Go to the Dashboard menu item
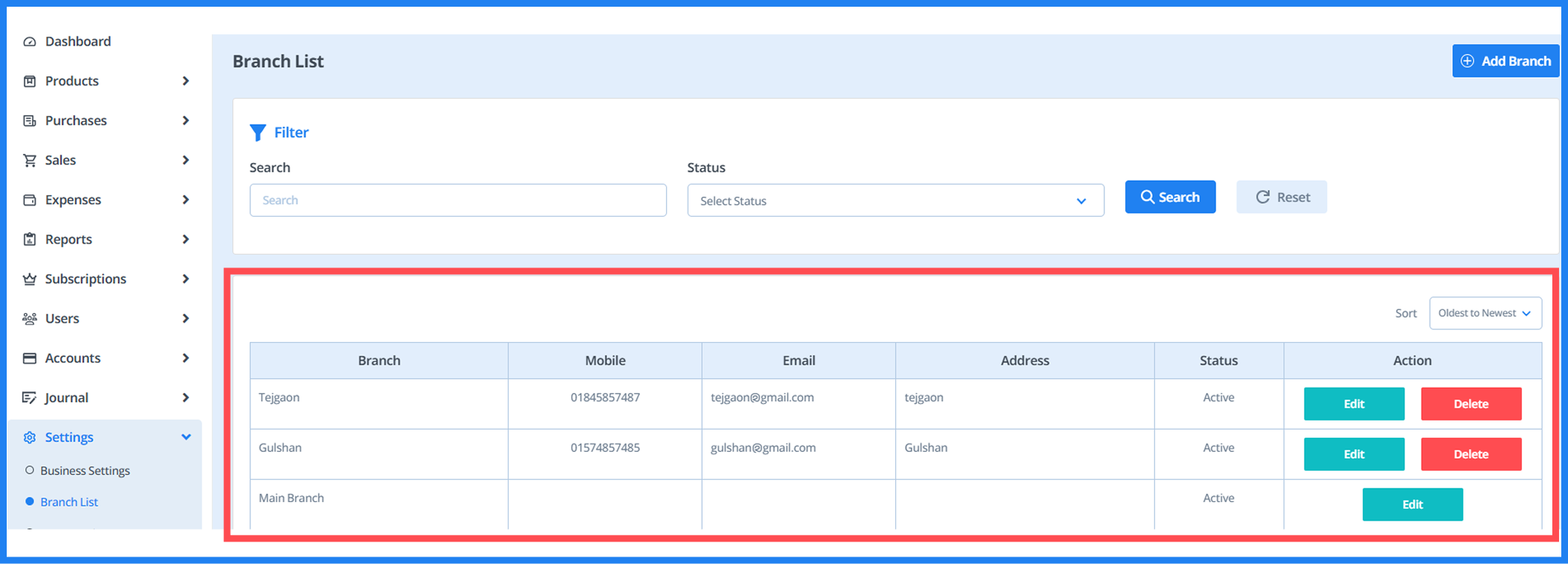The height and width of the screenshot is (564, 1568). coord(78,42)
